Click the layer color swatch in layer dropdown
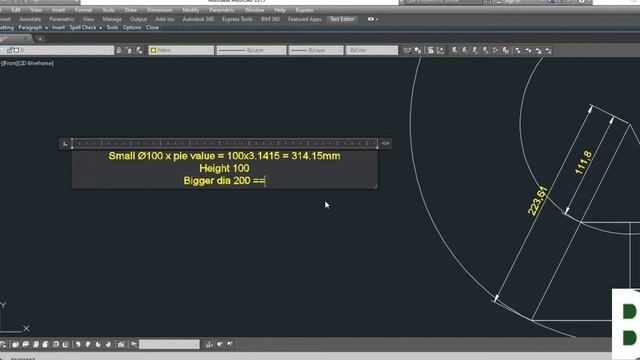 click(16, 50)
